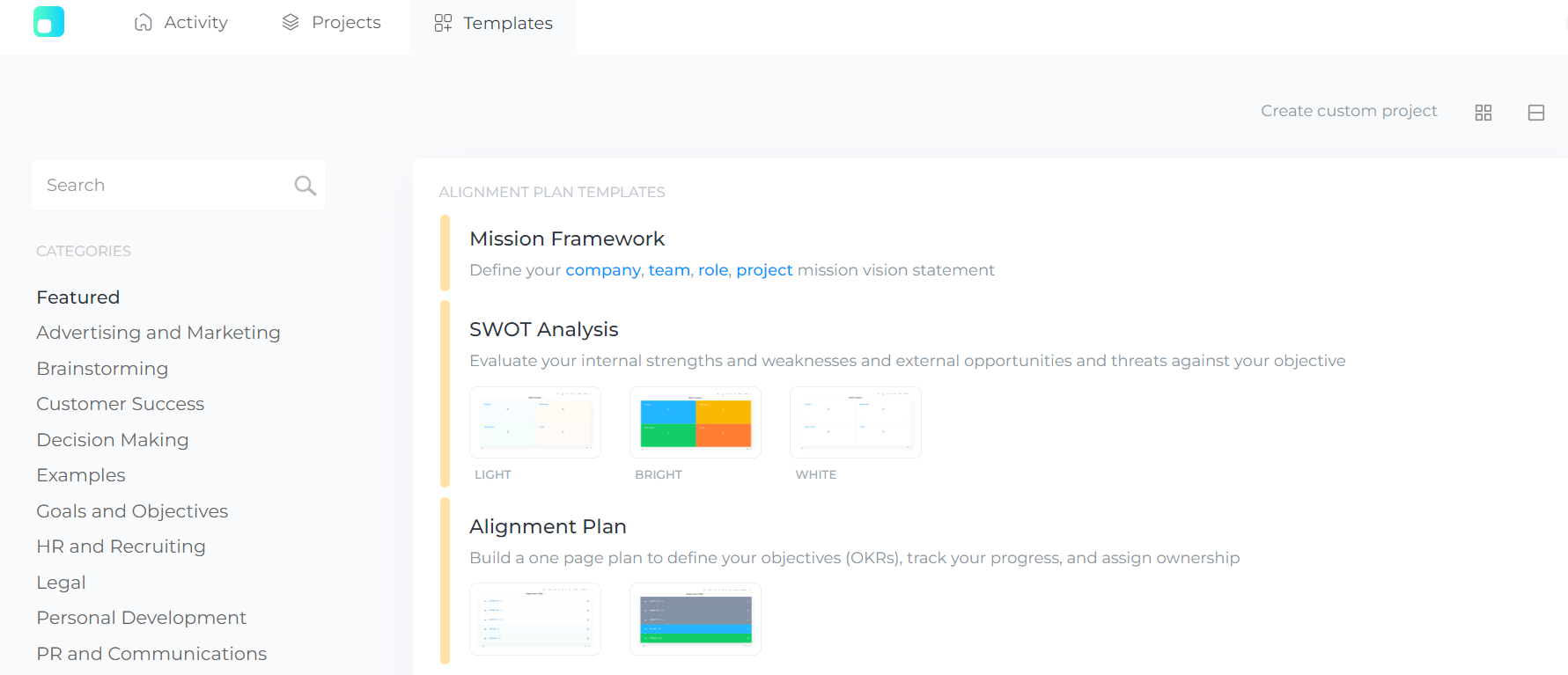
Task: Click the Templates grid icon
Action: (x=441, y=23)
